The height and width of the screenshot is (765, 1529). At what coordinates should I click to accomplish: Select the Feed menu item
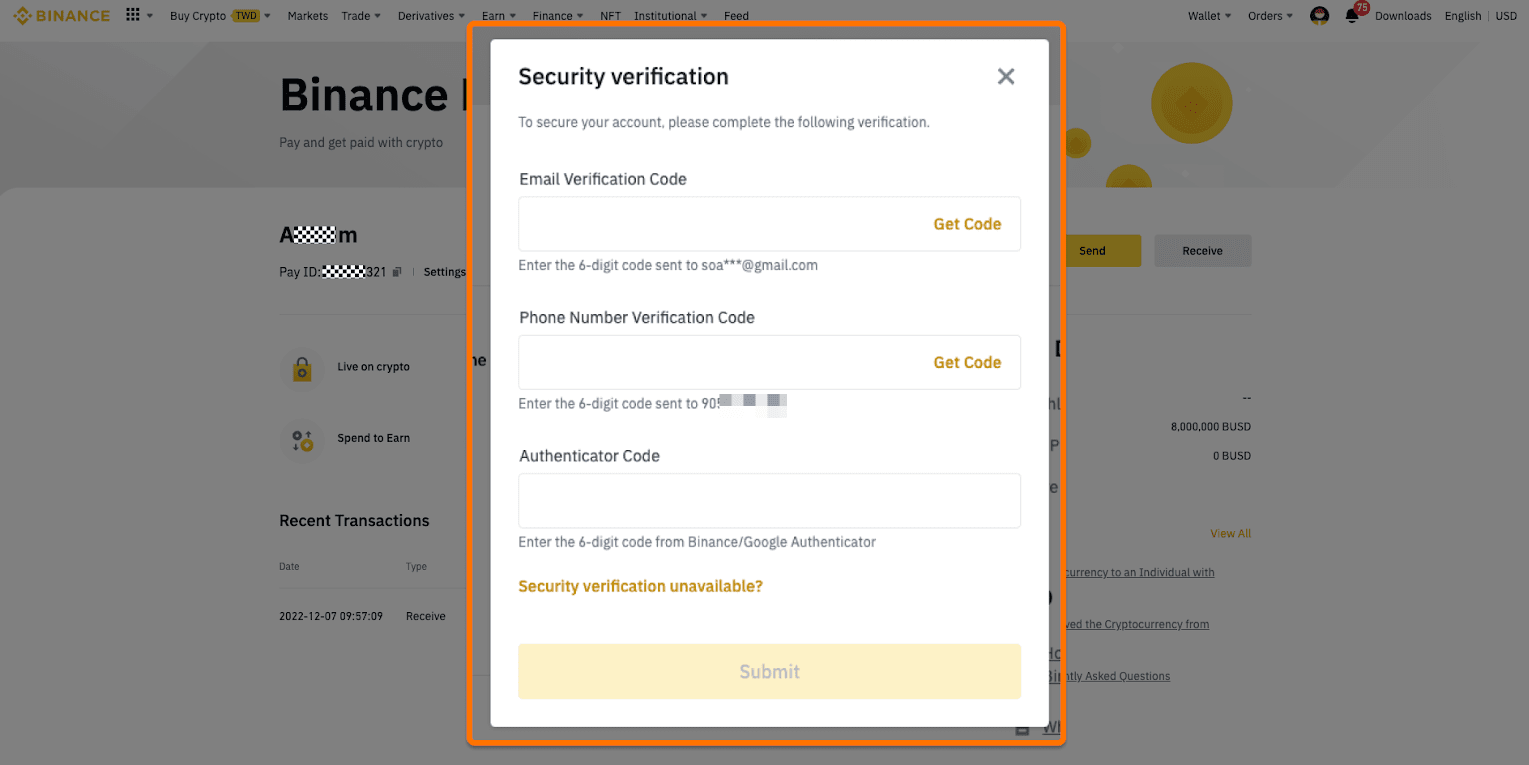(x=736, y=15)
